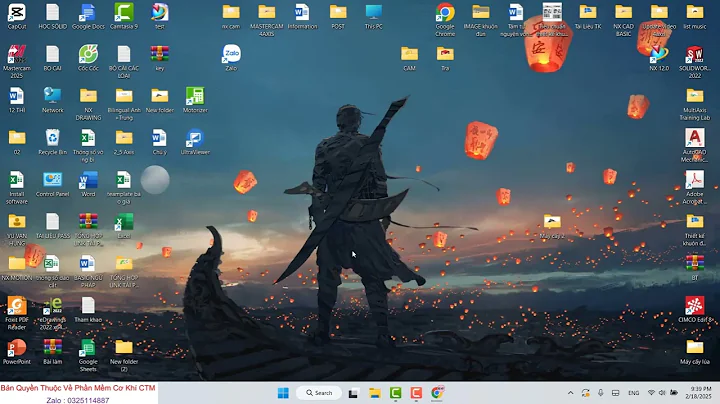Select the This PC desktop icon
720x404 pixels.
(374, 17)
